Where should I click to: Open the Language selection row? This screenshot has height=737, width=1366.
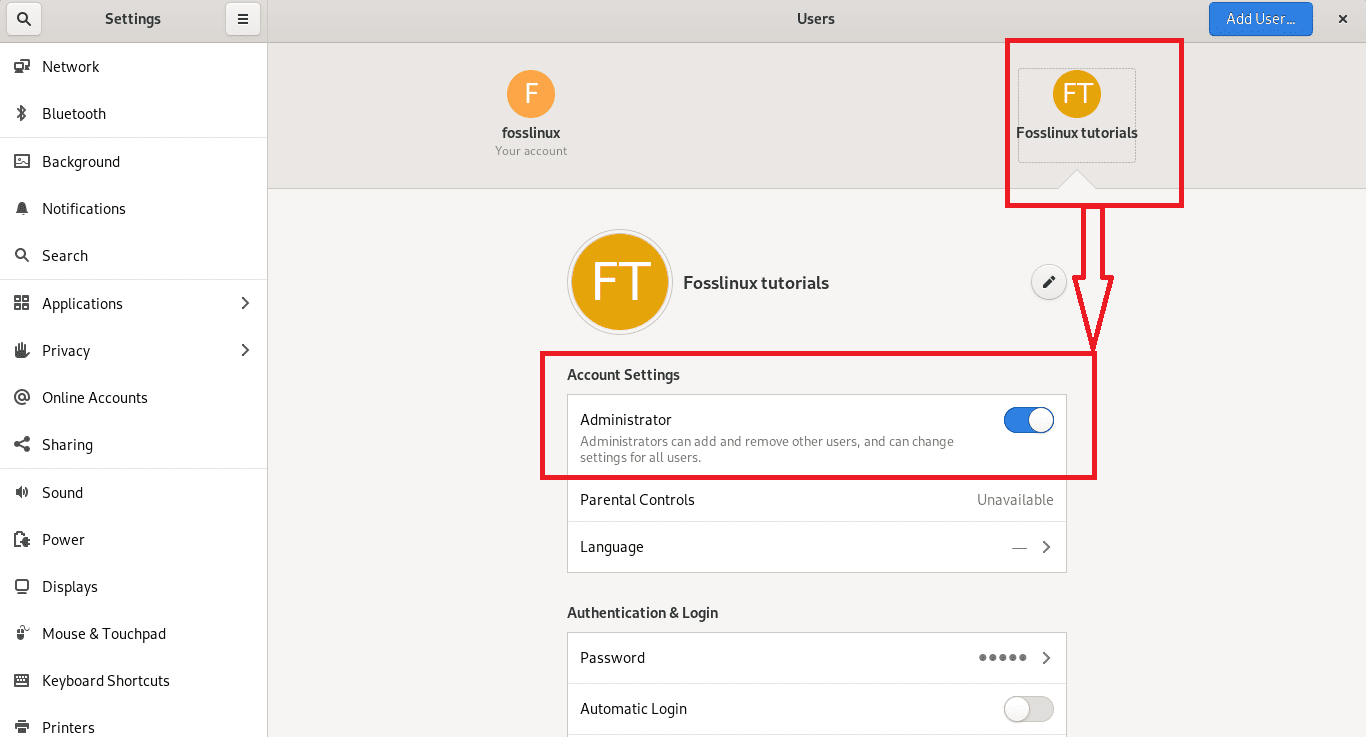coord(816,547)
